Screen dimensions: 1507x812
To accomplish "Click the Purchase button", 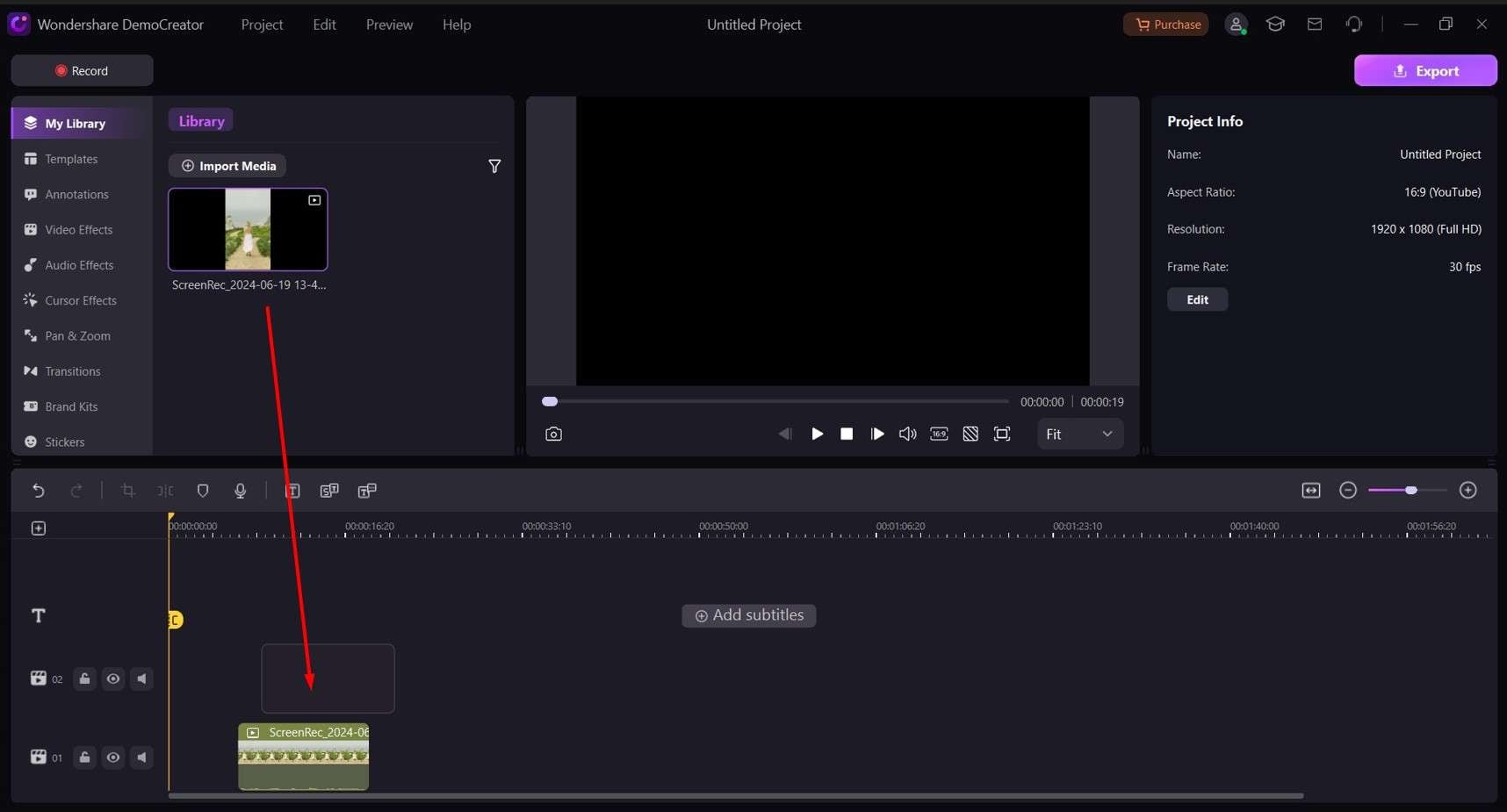I will coord(1166,25).
